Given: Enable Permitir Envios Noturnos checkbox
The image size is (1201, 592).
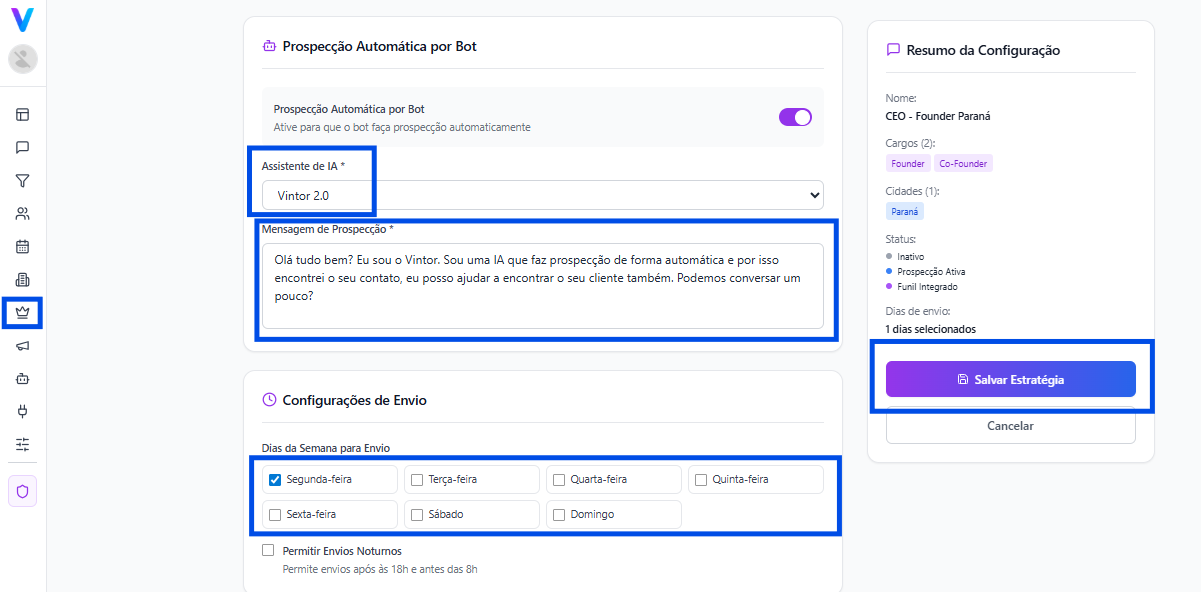Looking at the screenshot, I should coord(268,550).
